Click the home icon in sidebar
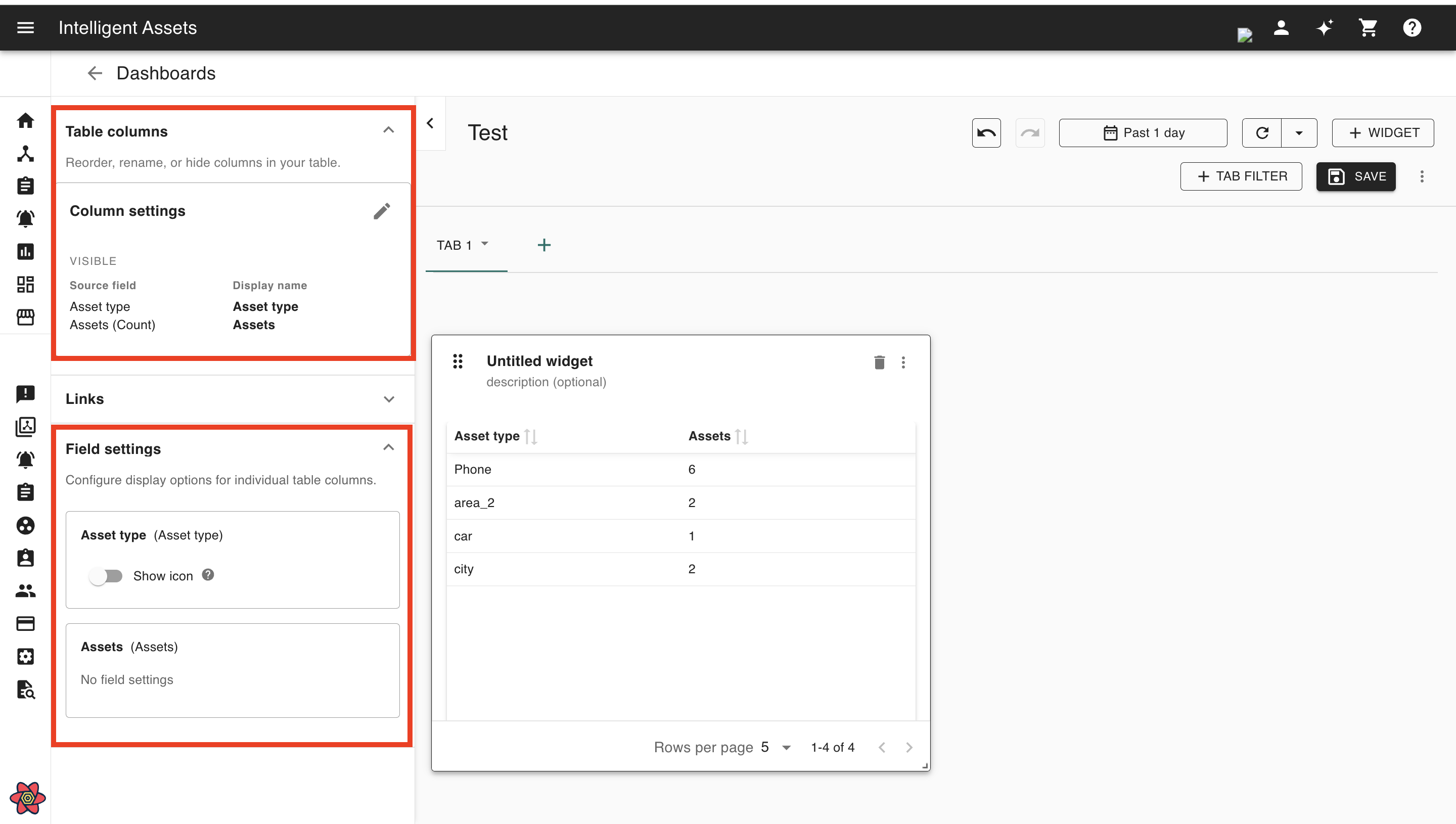 point(25,120)
